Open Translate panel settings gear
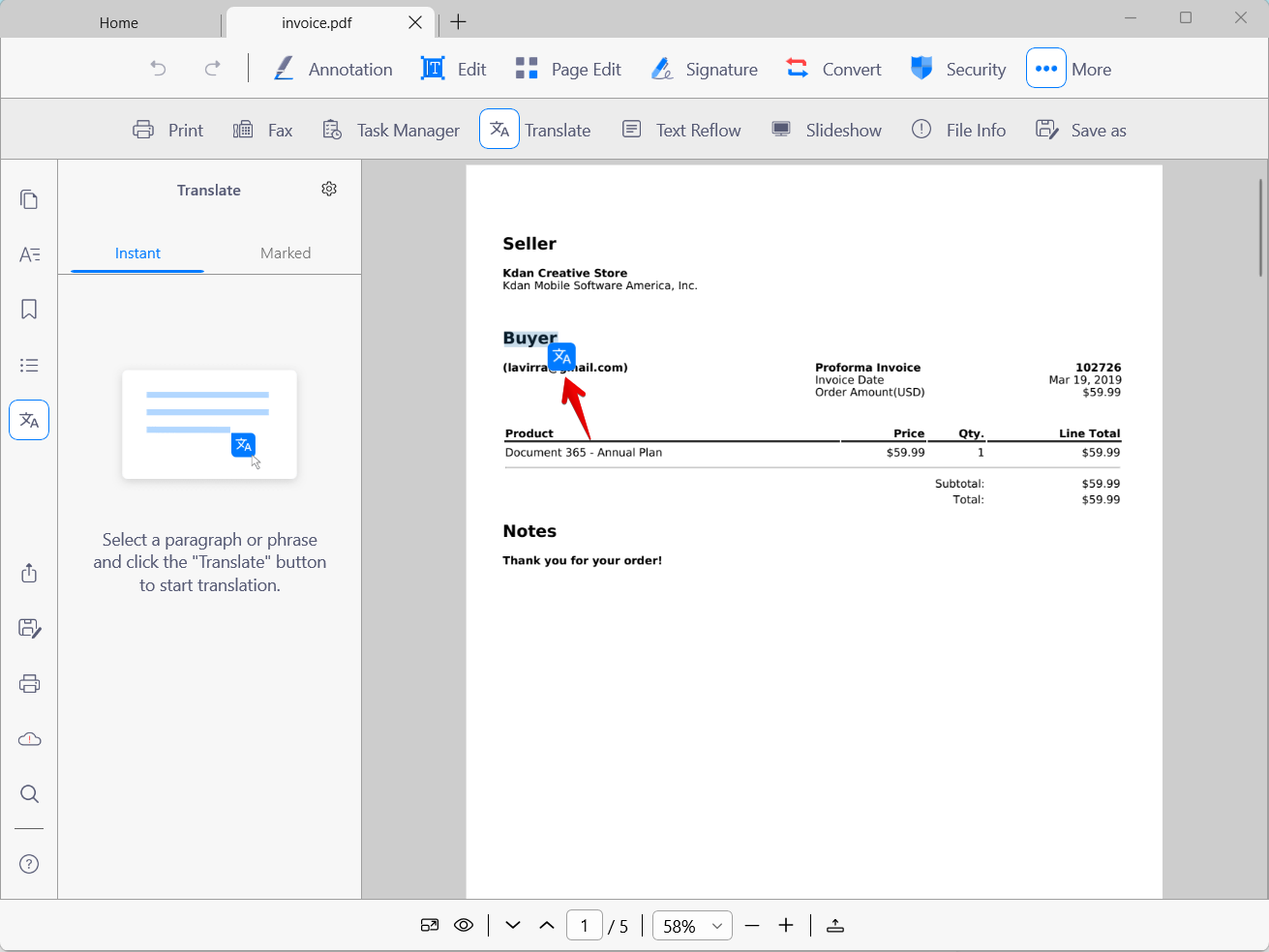Image resolution: width=1269 pixels, height=952 pixels. click(x=329, y=189)
